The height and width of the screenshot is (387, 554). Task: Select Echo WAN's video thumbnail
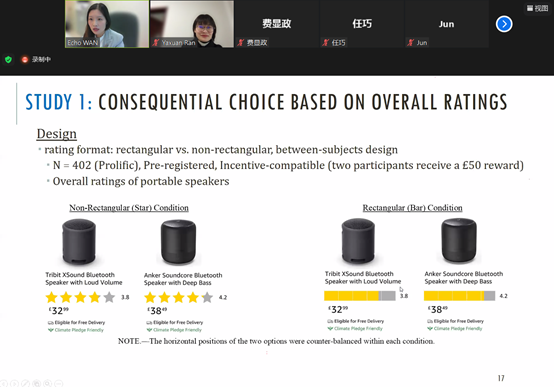[x=107, y=24]
